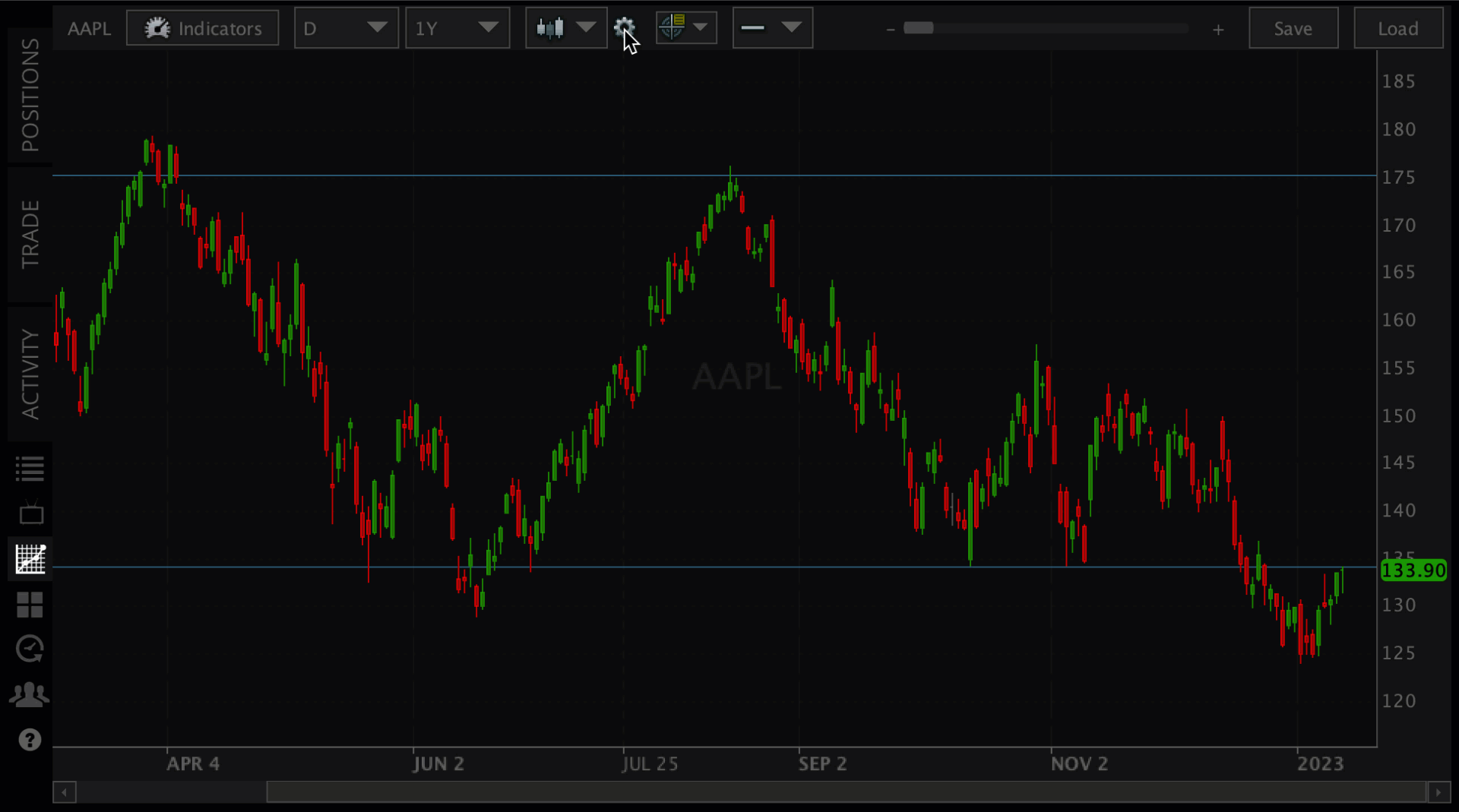Switch to the POSITIONS tab

pos(30,95)
